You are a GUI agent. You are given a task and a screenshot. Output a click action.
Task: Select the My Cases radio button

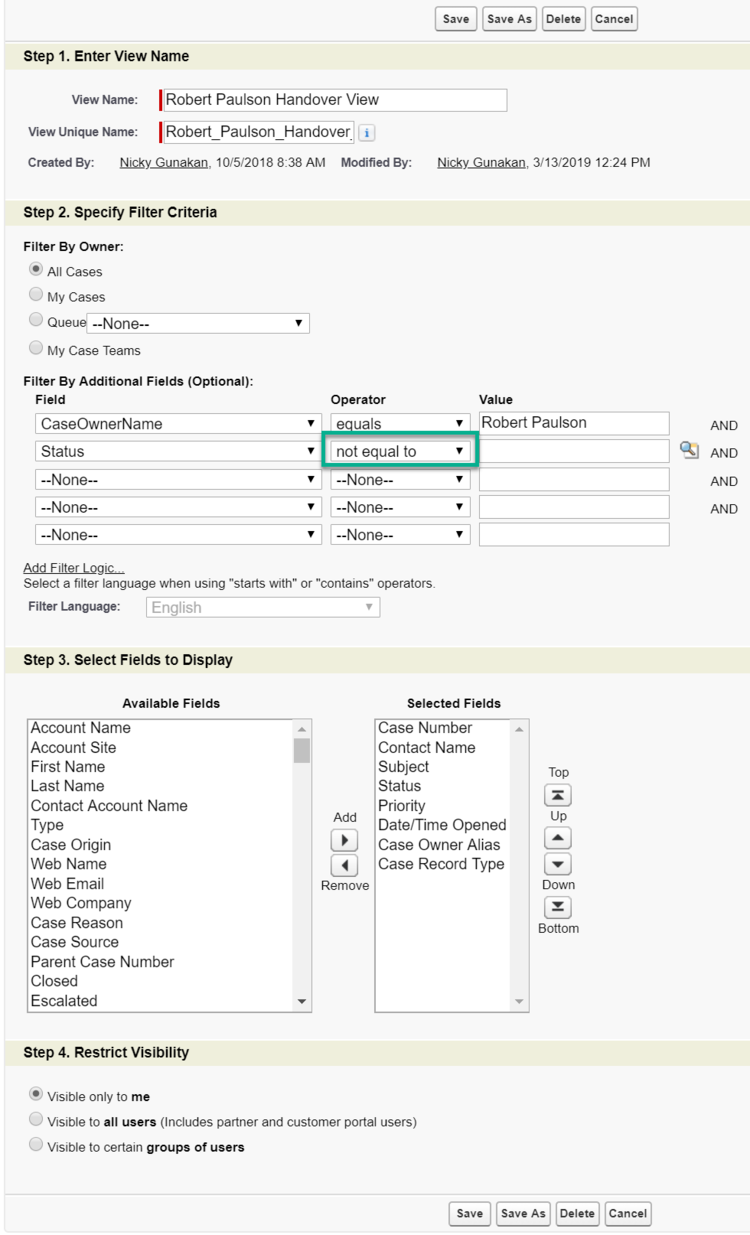[37, 296]
